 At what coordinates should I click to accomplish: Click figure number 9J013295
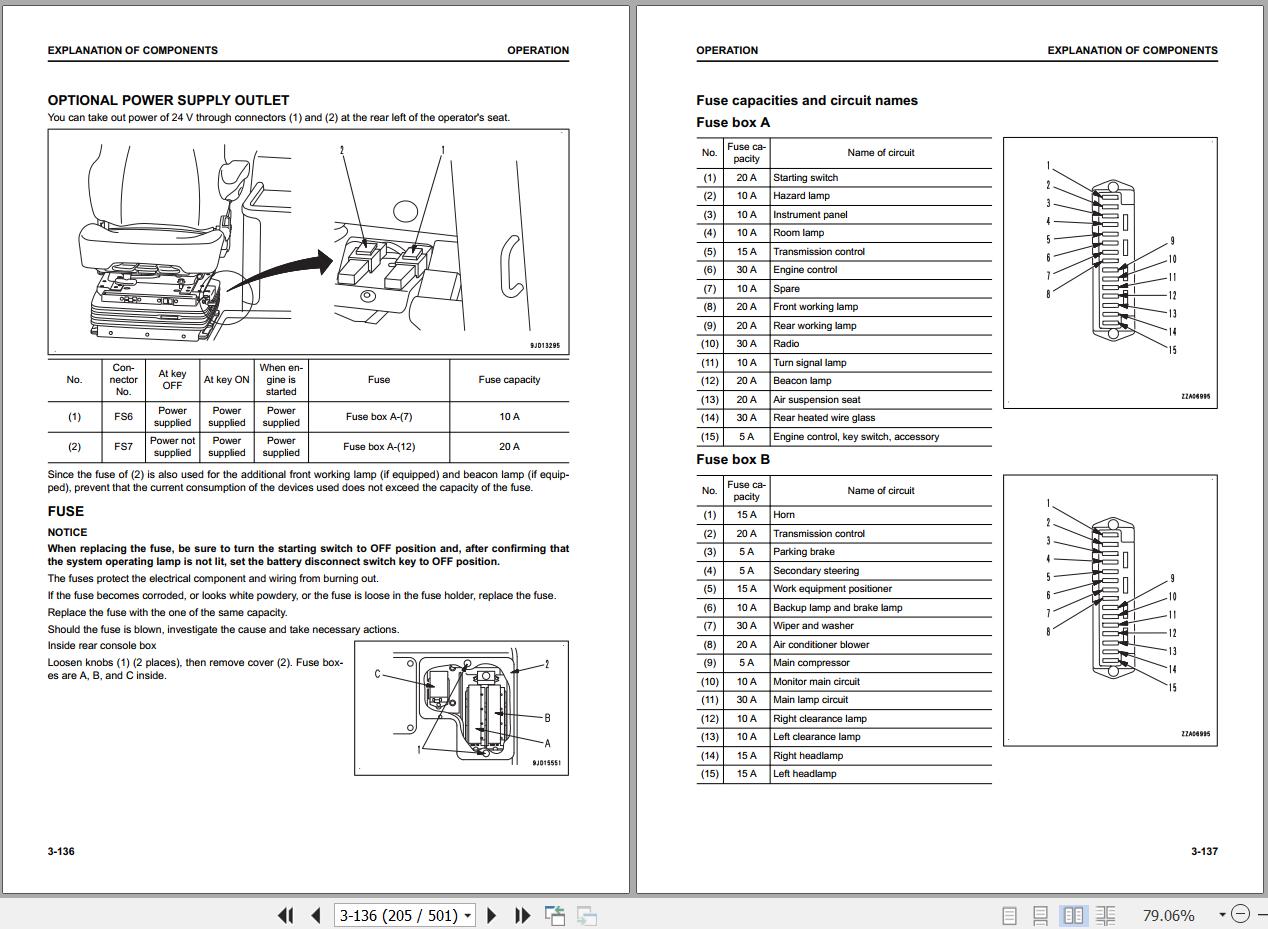[x=545, y=346]
